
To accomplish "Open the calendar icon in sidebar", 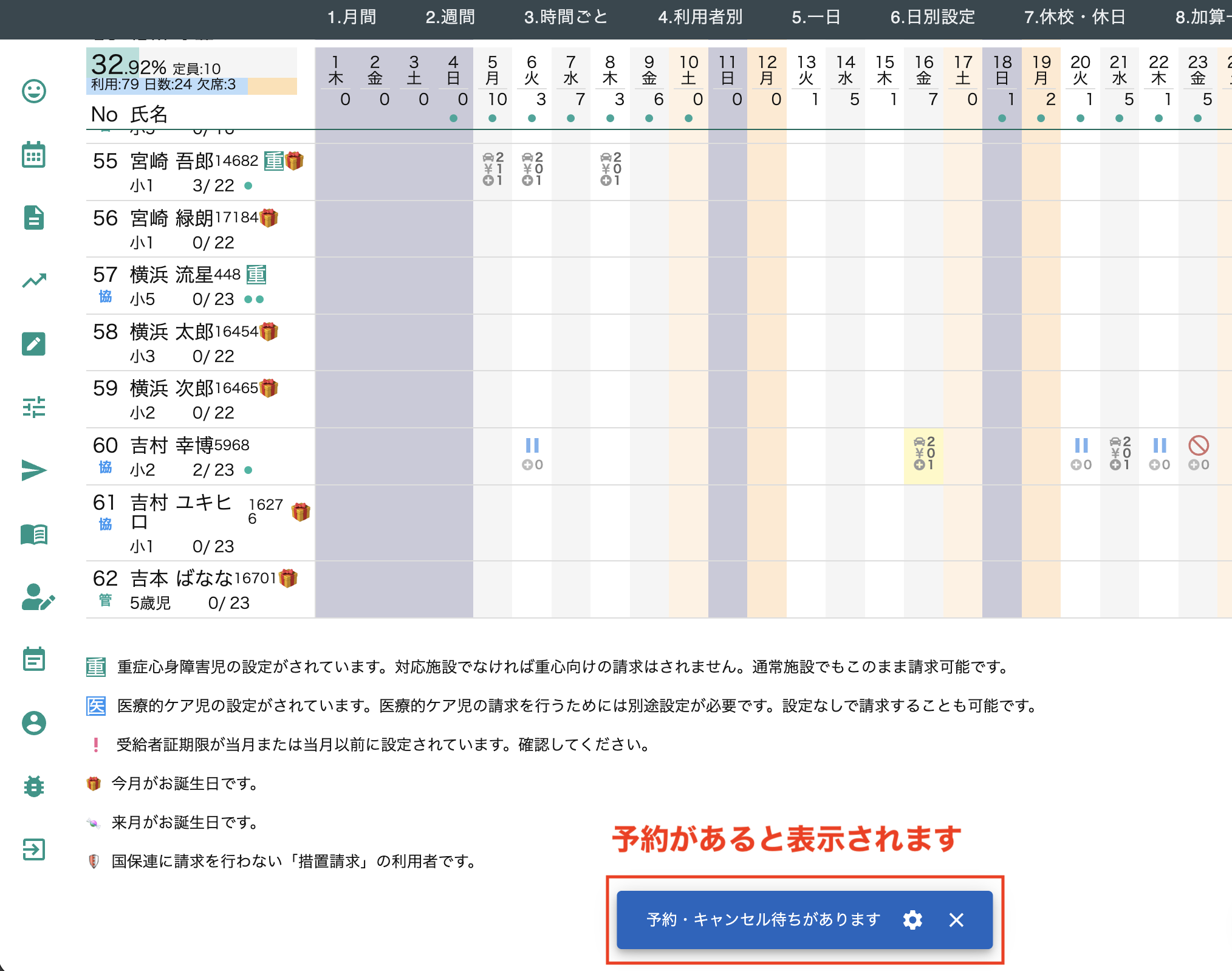I will point(34,155).
